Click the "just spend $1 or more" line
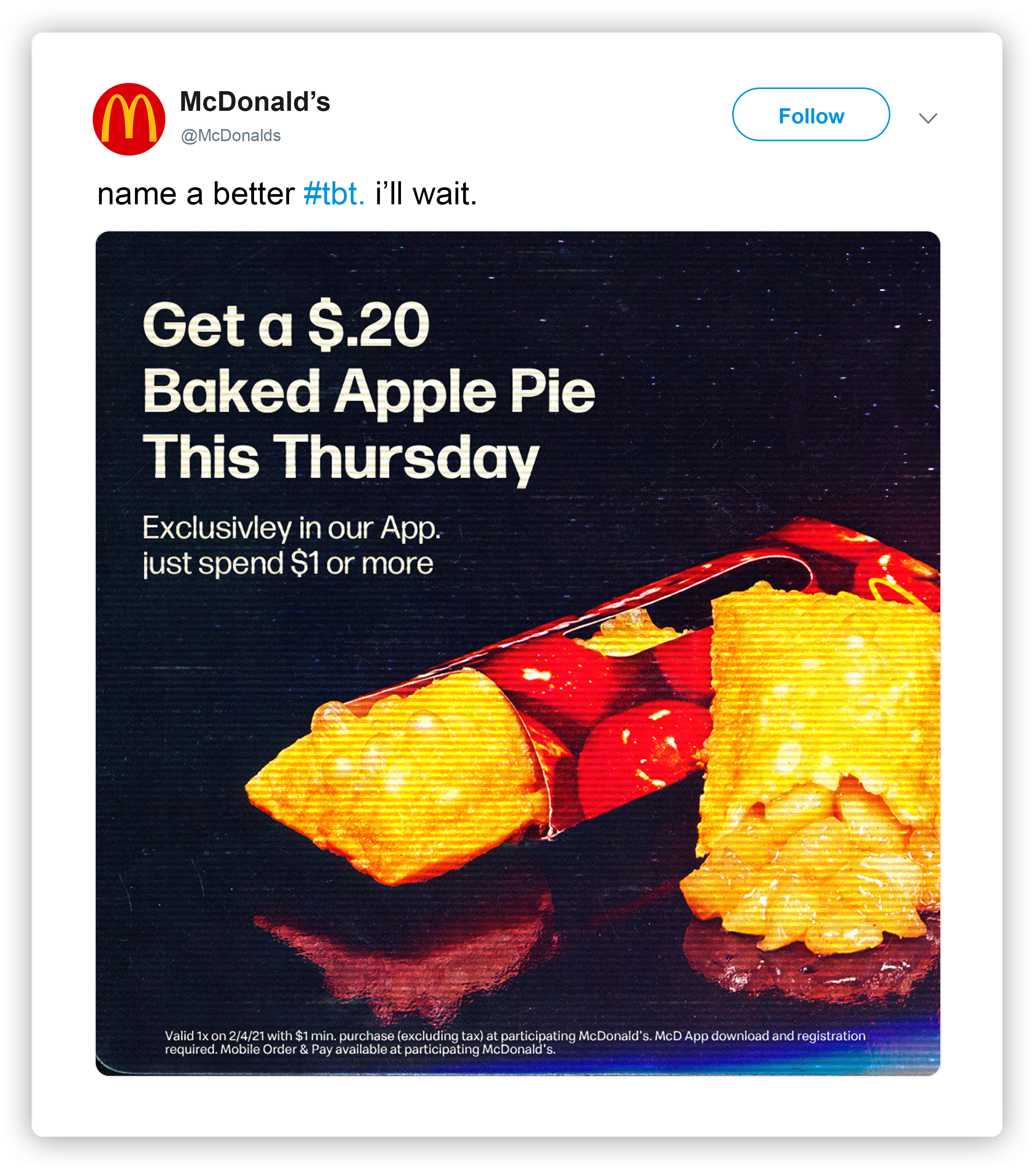The width and height of the screenshot is (1033, 1176). [287, 563]
